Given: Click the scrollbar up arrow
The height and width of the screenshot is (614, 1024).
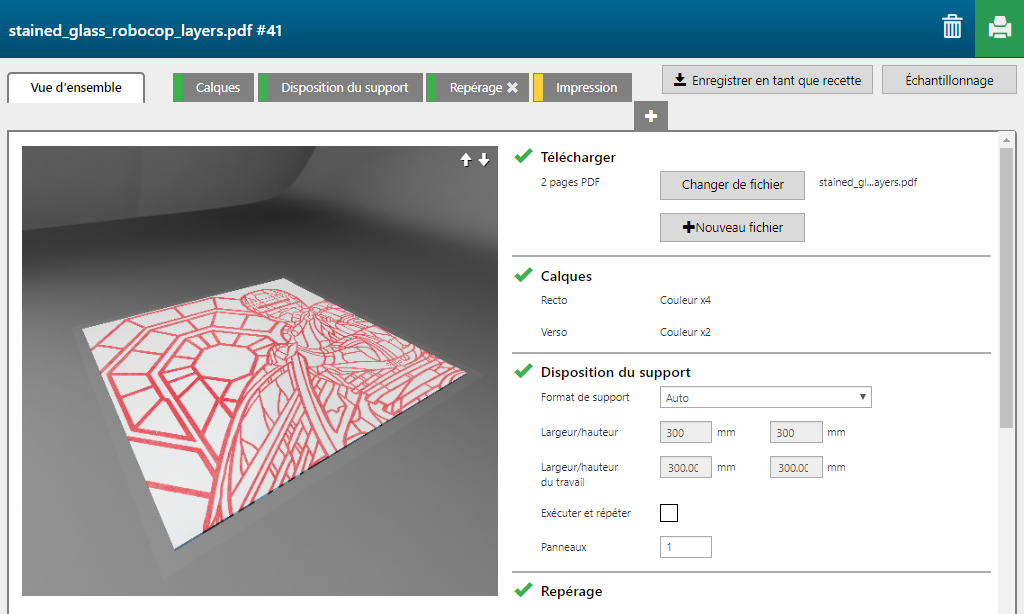Looking at the screenshot, I should click(1006, 140).
